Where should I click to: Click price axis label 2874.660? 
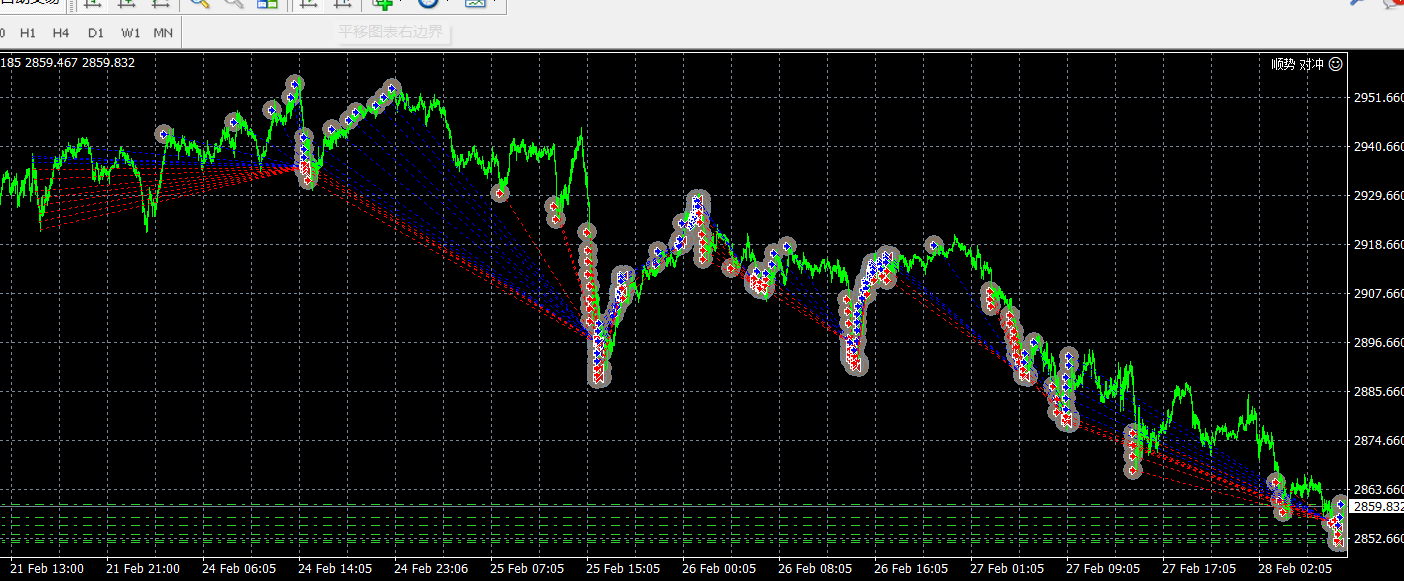click(1378, 441)
